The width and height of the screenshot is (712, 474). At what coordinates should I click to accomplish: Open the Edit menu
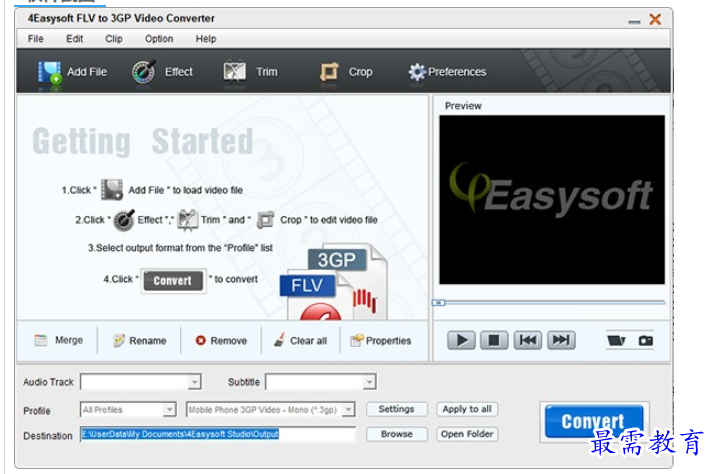74,39
